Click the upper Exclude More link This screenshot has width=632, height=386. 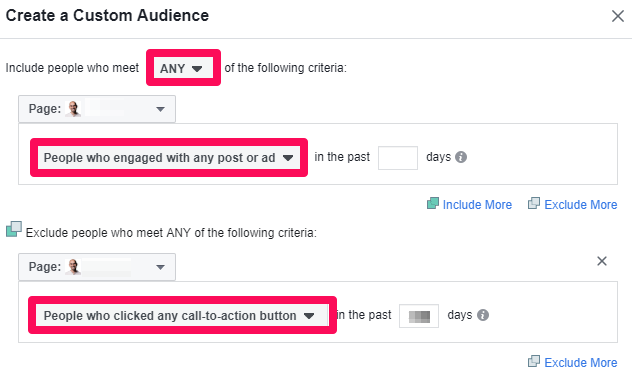point(581,205)
